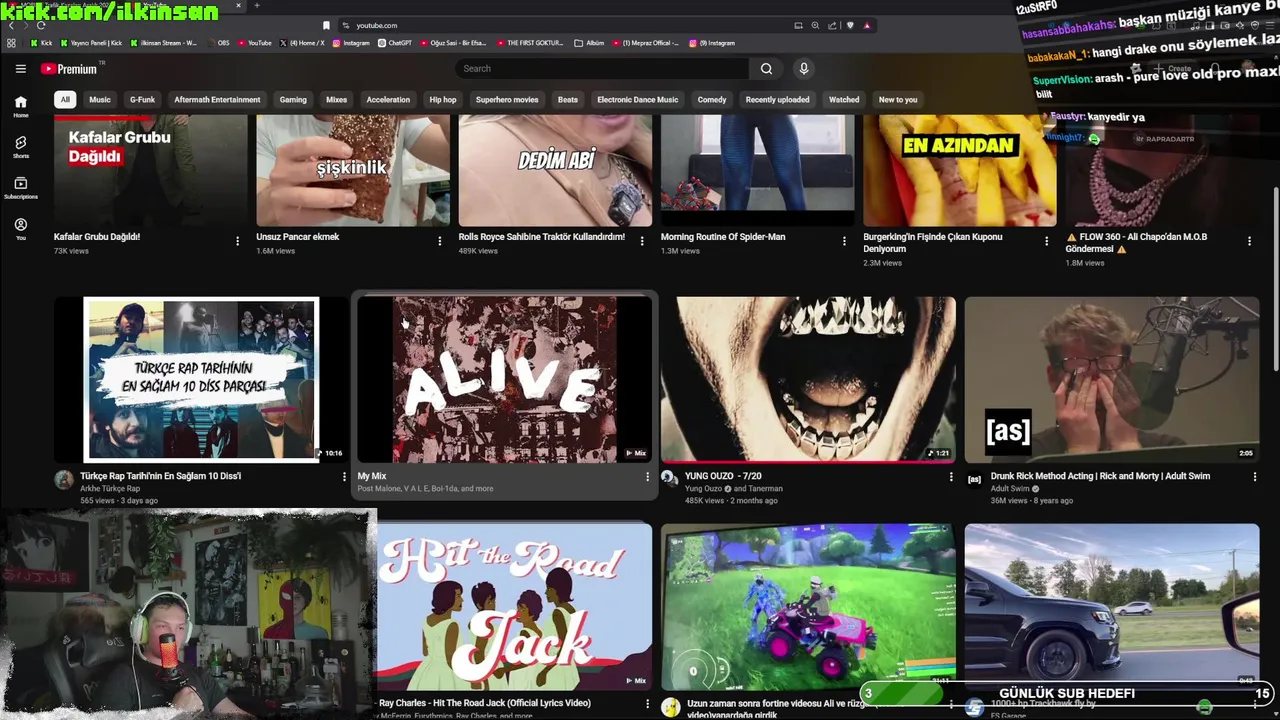Open Arkhe Türkçe Rap channel avatar

pos(64,479)
